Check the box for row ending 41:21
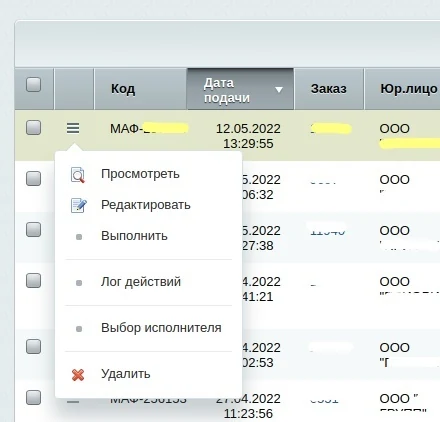 (34, 281)
